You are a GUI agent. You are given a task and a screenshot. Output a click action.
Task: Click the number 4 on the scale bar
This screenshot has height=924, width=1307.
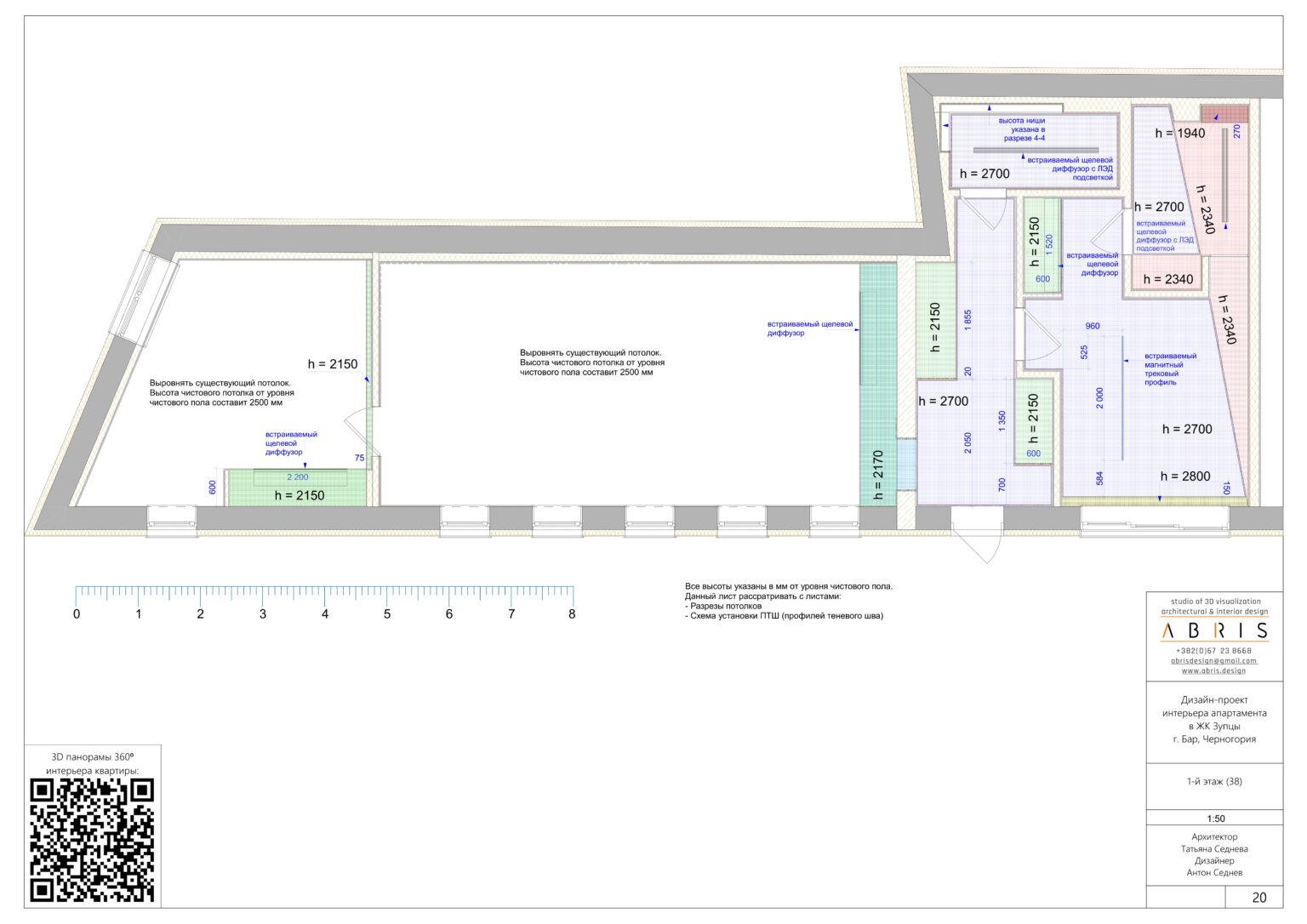(x=324, y=613)
